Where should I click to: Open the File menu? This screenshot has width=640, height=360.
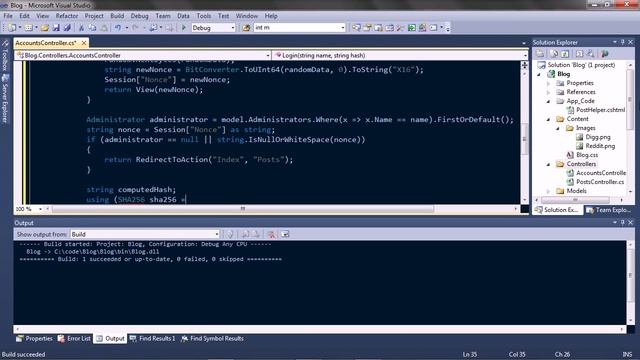(x=8, y=16)
